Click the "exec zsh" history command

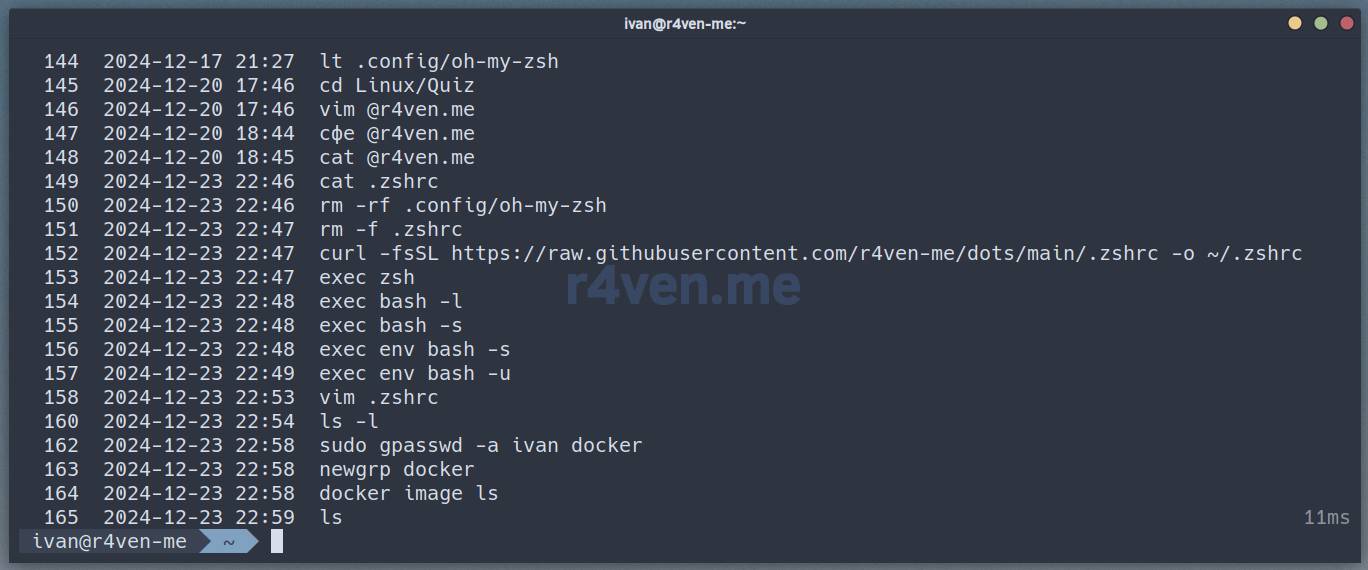click(x=366, y=277)
